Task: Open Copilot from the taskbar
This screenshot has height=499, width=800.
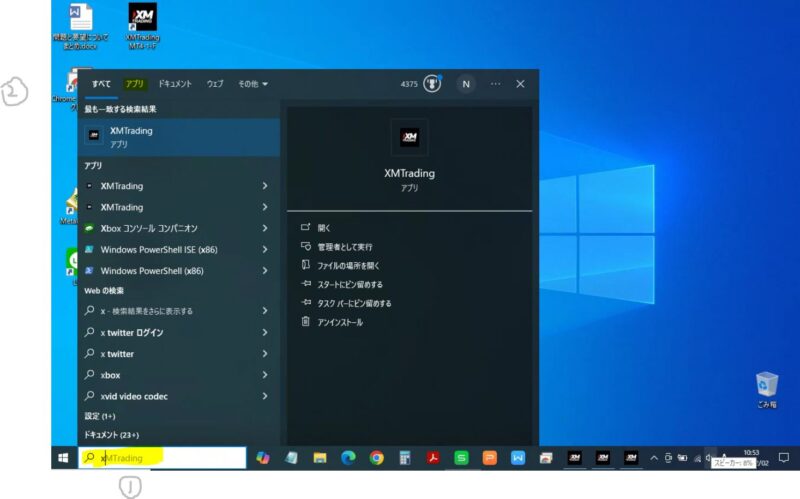Action: pos(263,458)
